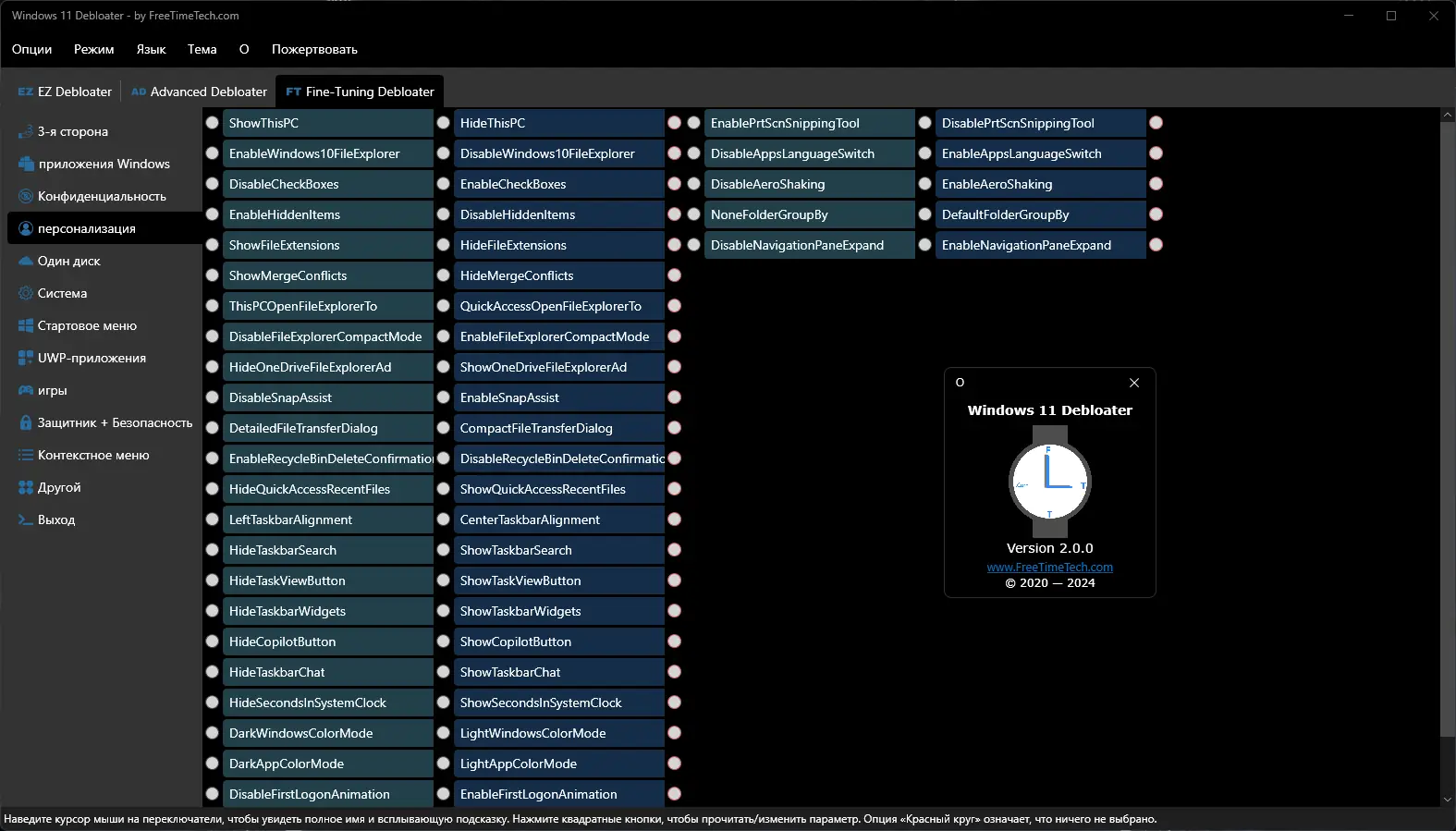Open the 3-я сторона sidebar section
The width and height of the screenshot is (1456, 831).
104,131
